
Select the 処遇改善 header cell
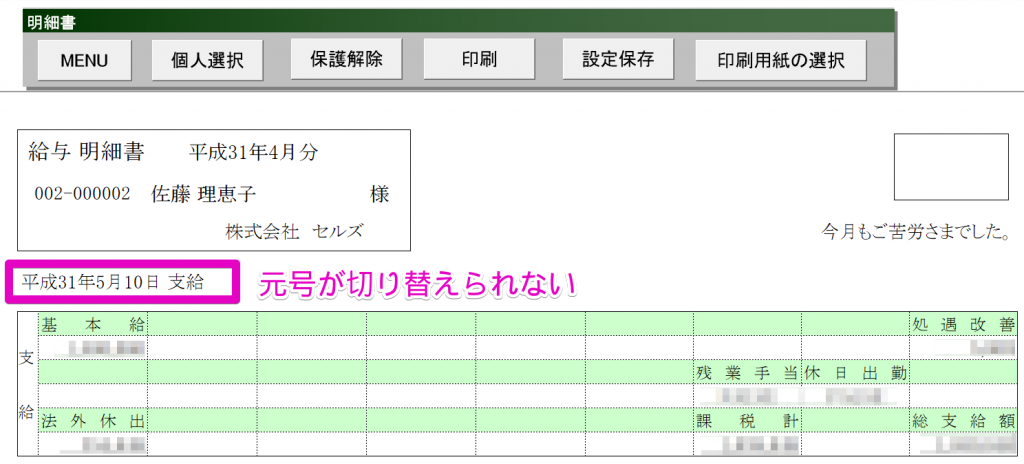pyautogui.click(x=963, y=323)
